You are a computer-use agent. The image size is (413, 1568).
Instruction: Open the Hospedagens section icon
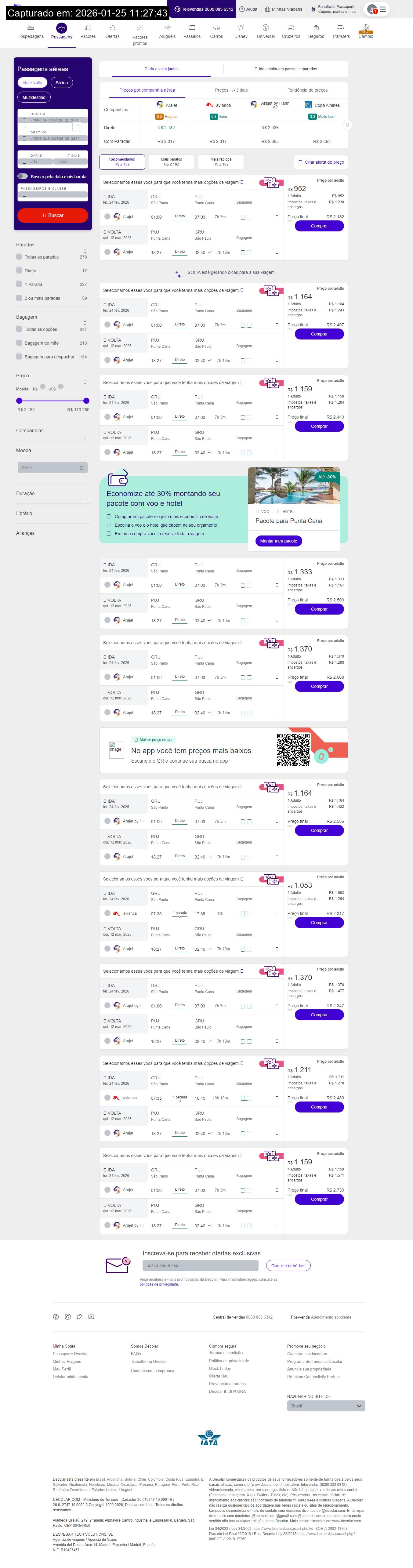click(30, 28)
